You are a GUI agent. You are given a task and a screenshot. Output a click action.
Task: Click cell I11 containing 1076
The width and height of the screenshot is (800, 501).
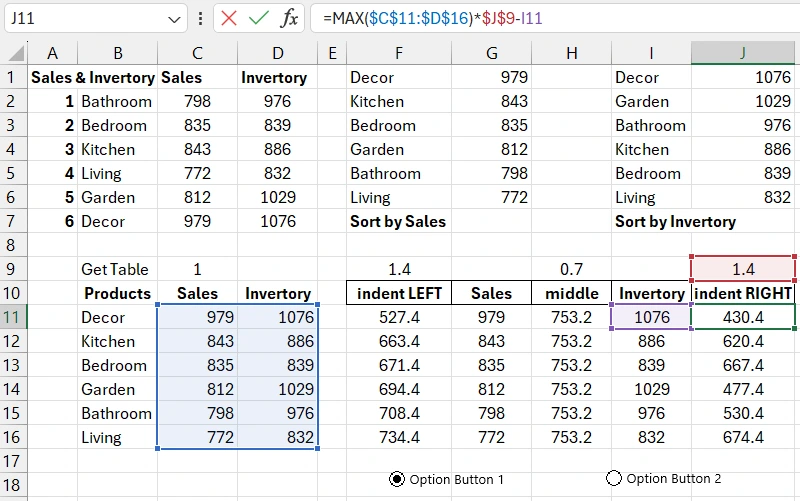tap(651, 317)
